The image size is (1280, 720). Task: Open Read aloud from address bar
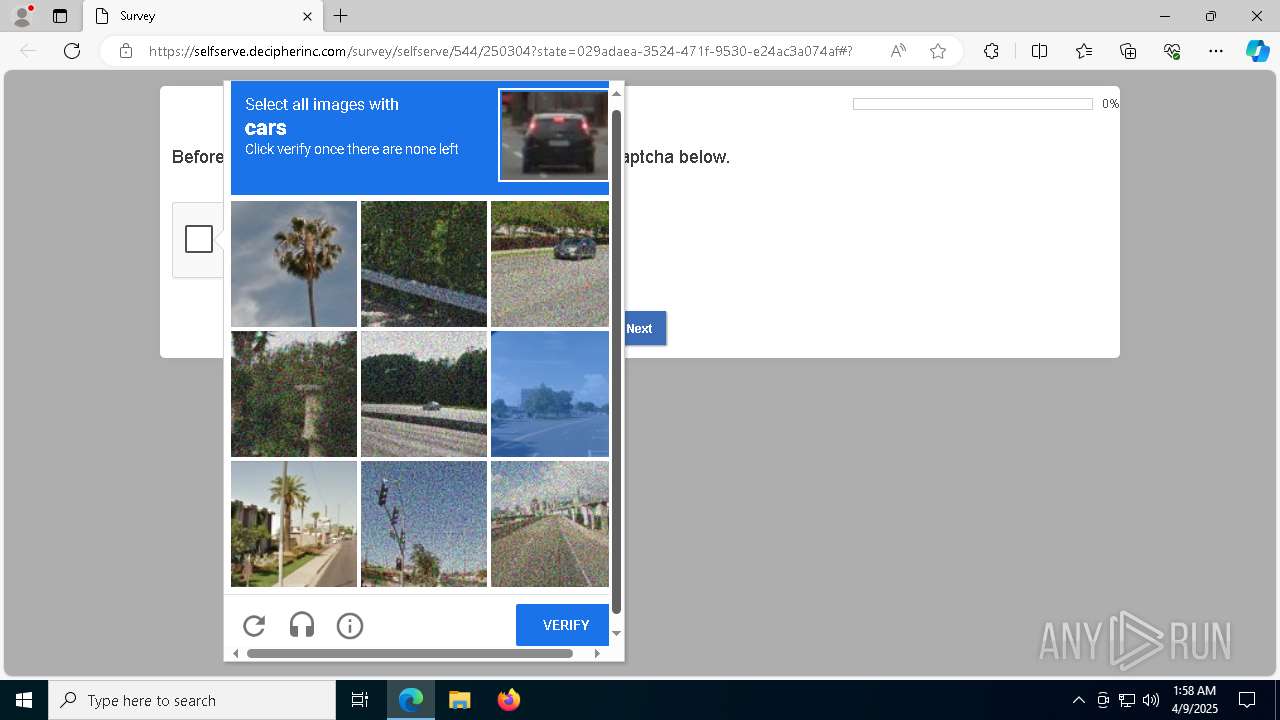898,51
